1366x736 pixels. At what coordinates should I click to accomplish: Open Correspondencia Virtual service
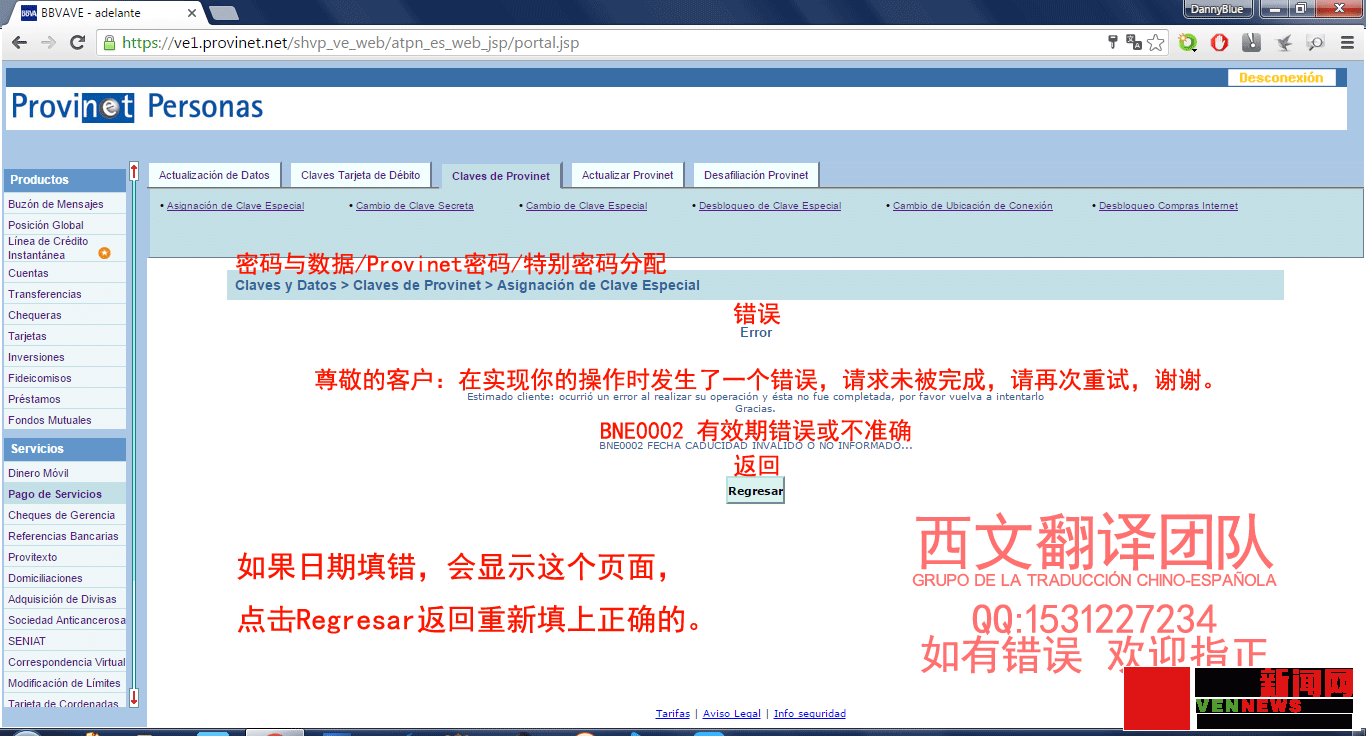65,662
